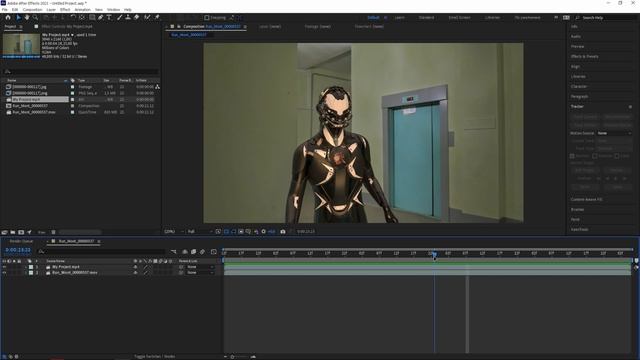Open the Composition menu

[32, 9]
